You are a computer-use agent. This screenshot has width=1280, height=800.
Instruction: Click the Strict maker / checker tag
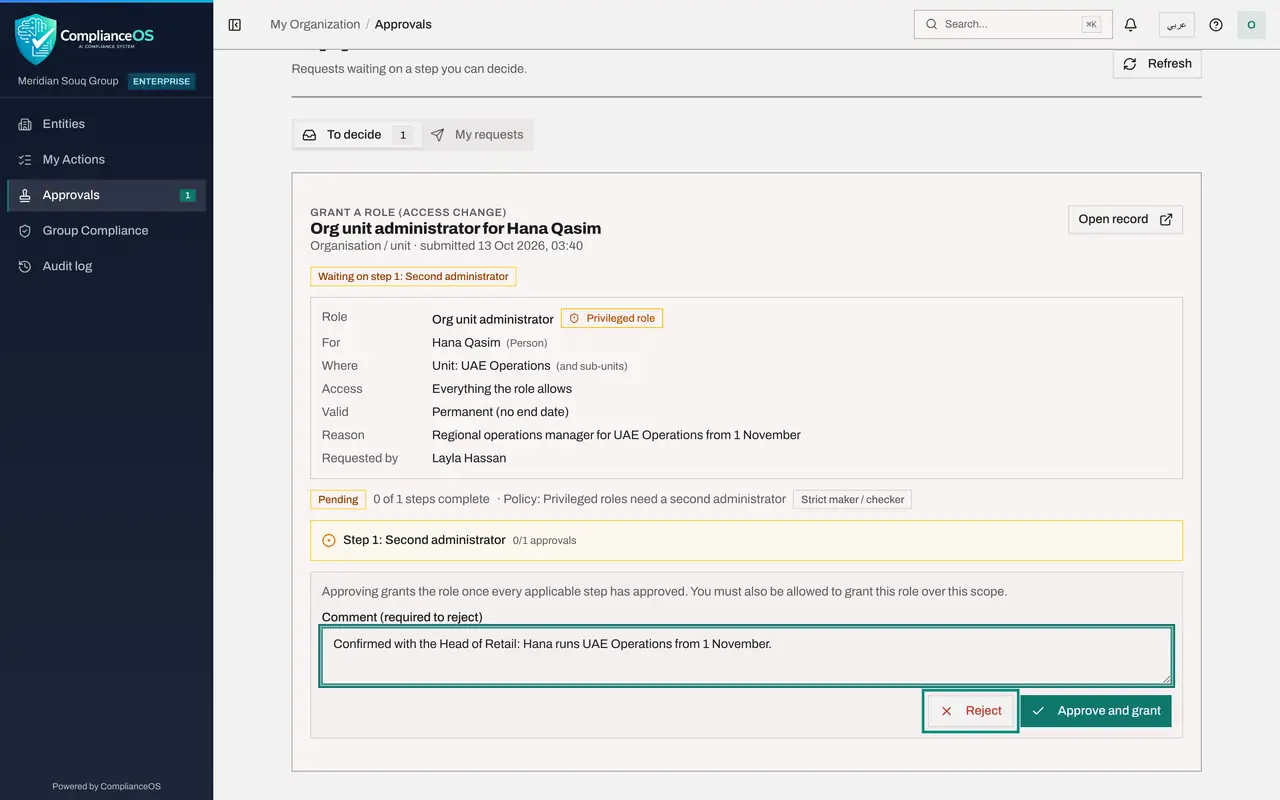(x=852, y=499)
